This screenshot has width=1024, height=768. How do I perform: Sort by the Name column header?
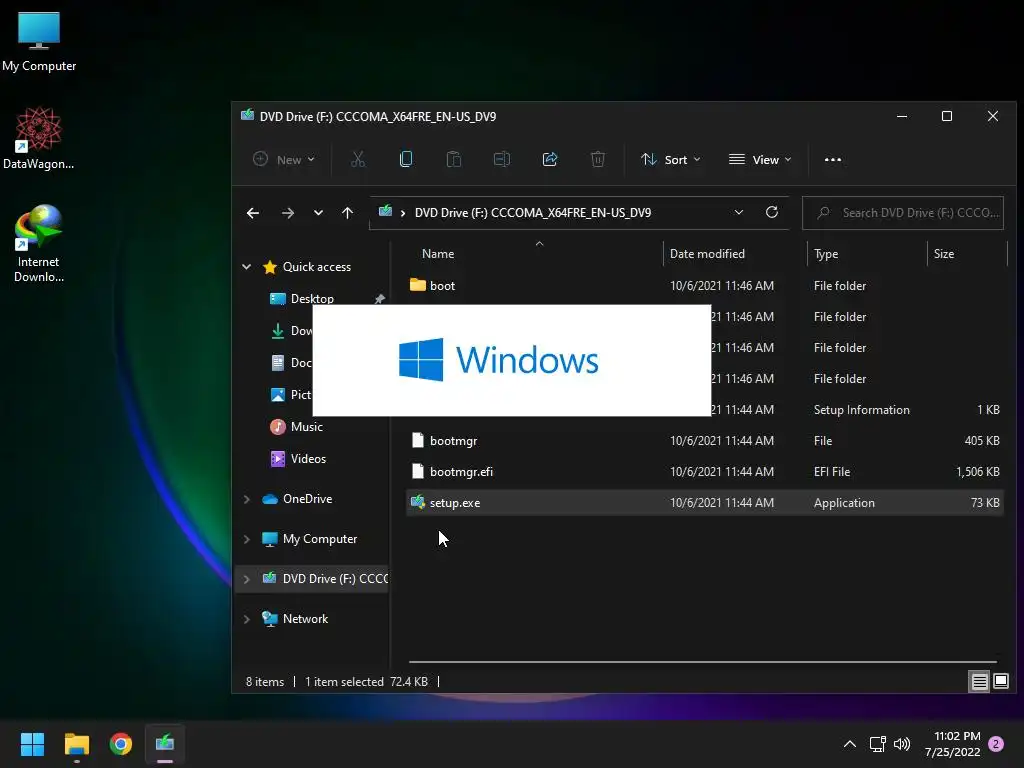pos(438,253)
